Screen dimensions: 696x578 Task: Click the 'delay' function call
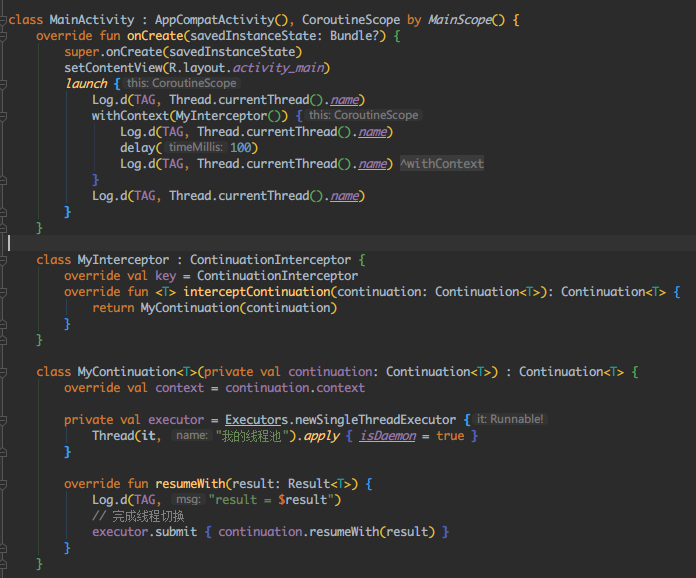coord(138,148)
